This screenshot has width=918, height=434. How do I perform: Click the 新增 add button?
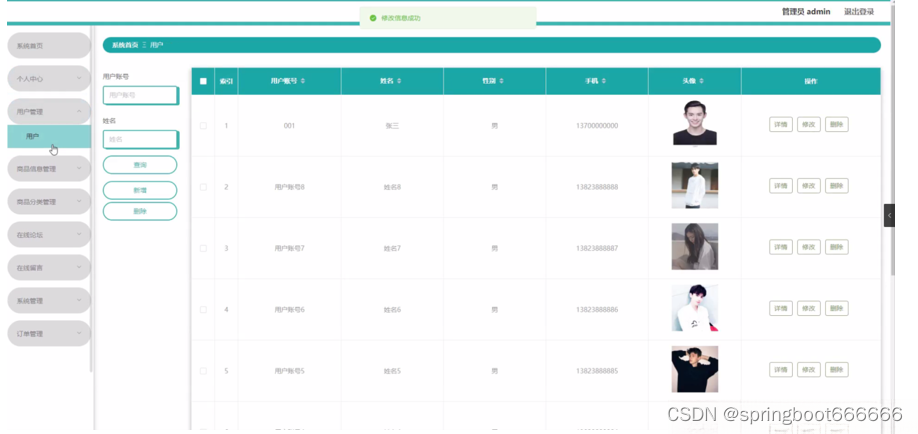(x=140, y=190)
